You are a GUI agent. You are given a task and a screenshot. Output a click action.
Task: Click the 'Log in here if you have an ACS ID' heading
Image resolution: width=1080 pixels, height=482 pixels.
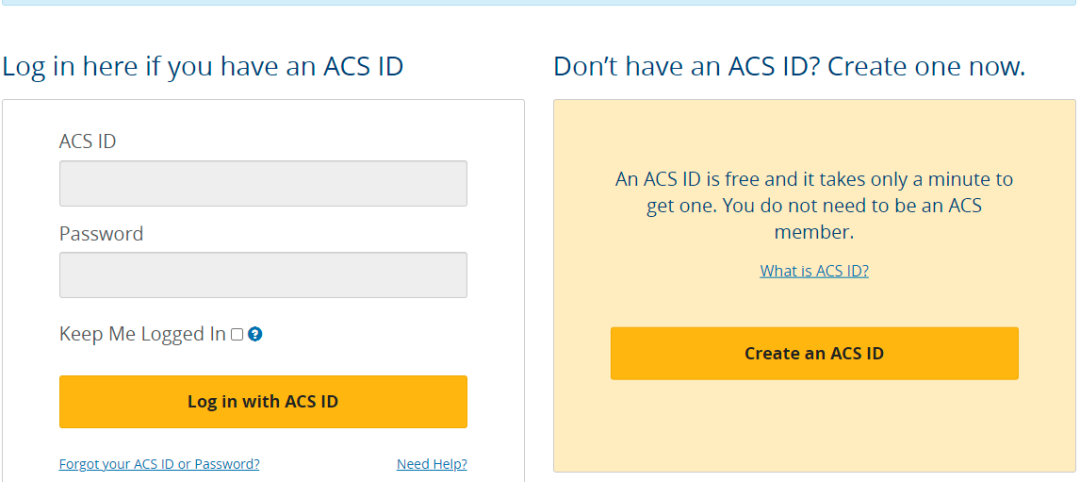point(203,68)
